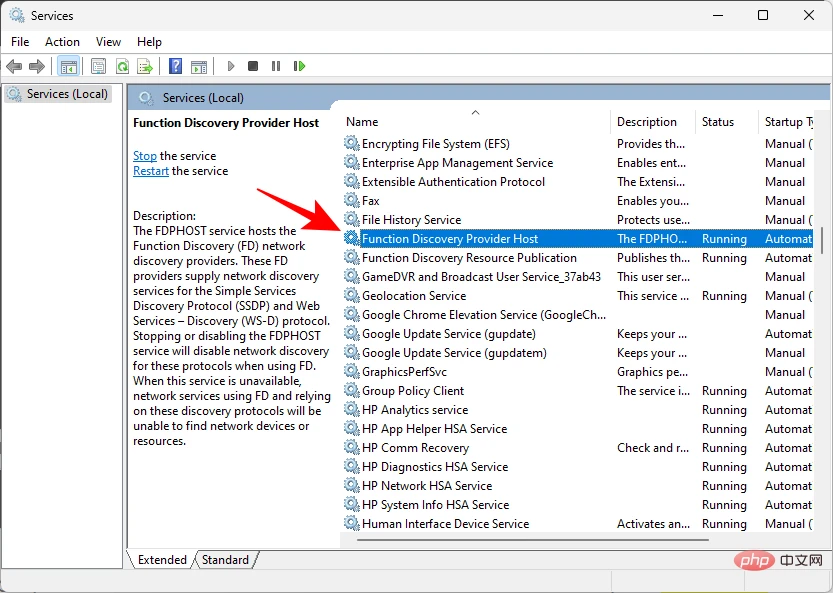Select Google Update Service (gupdate) row
Image resolution: width=833 pixels, height=593 pixels.
click(577, 334)
